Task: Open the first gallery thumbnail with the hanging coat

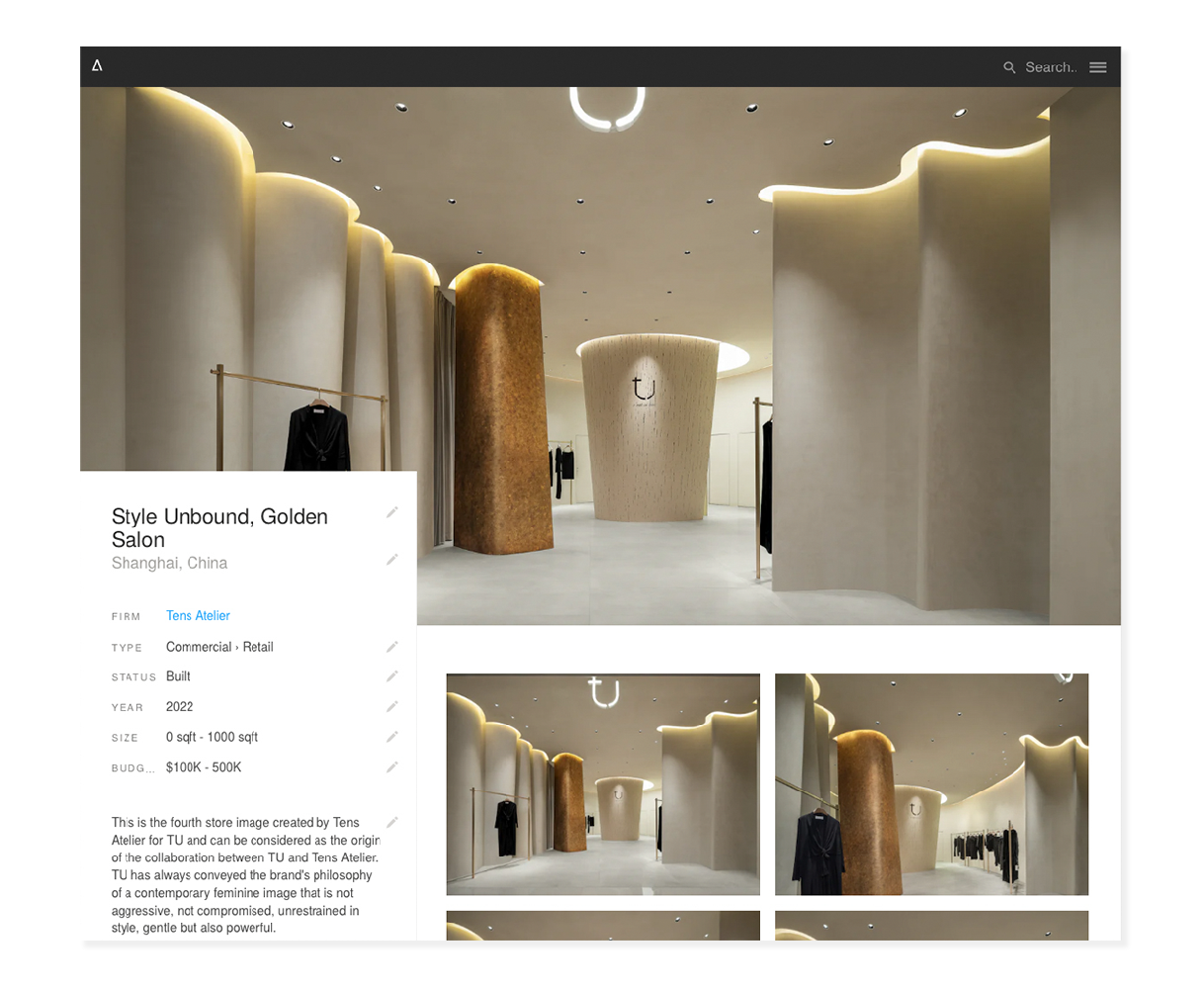Action: pyautogui.click(x=603, y=784)
